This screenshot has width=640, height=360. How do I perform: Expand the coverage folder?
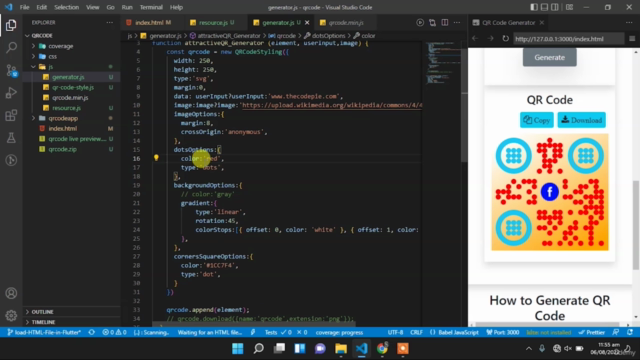[x=33, y=46]
